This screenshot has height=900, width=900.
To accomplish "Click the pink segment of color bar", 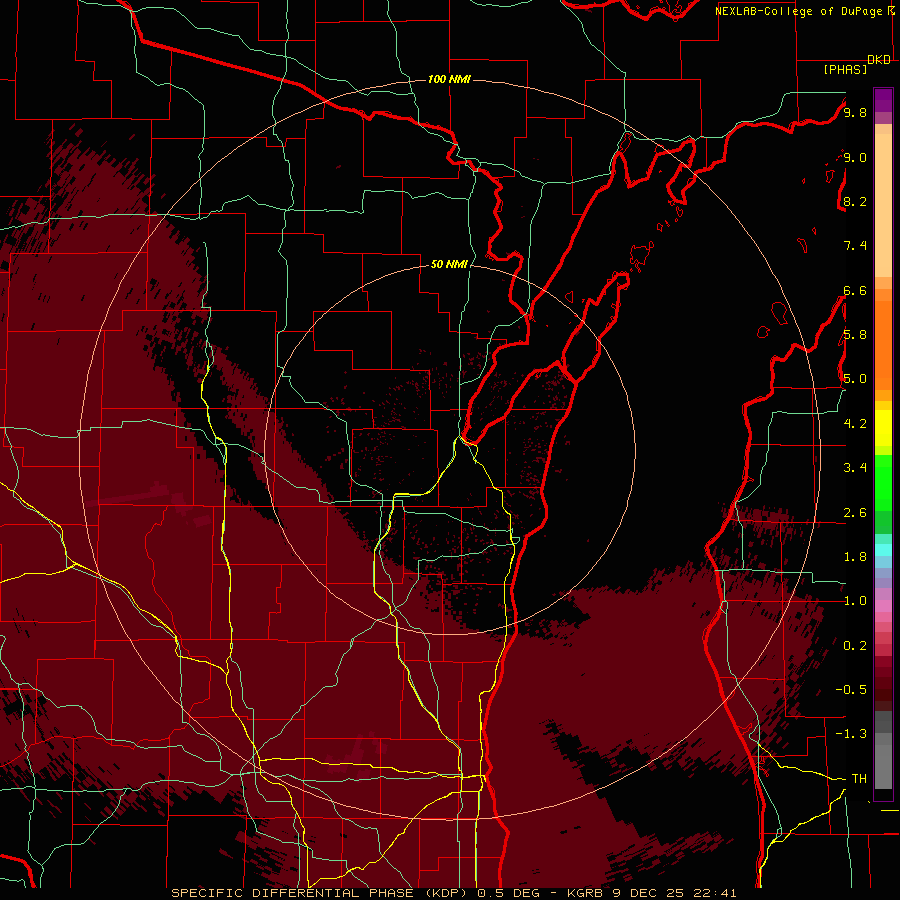I will coord(883,606).
